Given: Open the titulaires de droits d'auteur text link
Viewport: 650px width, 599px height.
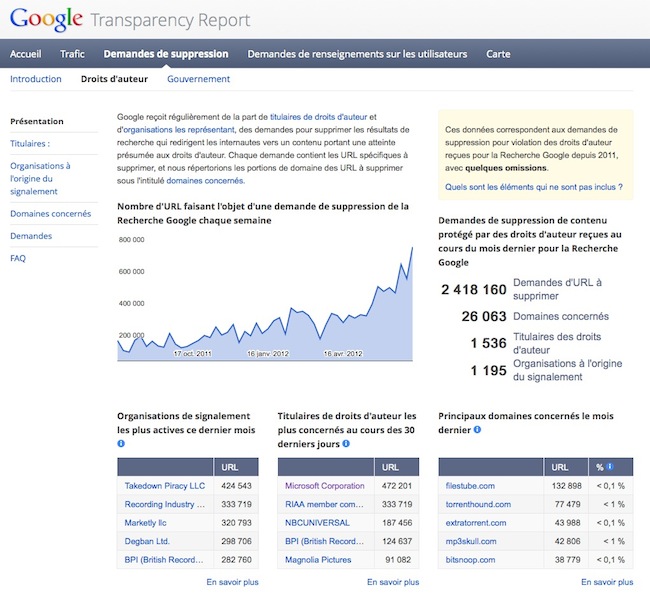Looking at the screenshot, I should [x=318, y=117].
